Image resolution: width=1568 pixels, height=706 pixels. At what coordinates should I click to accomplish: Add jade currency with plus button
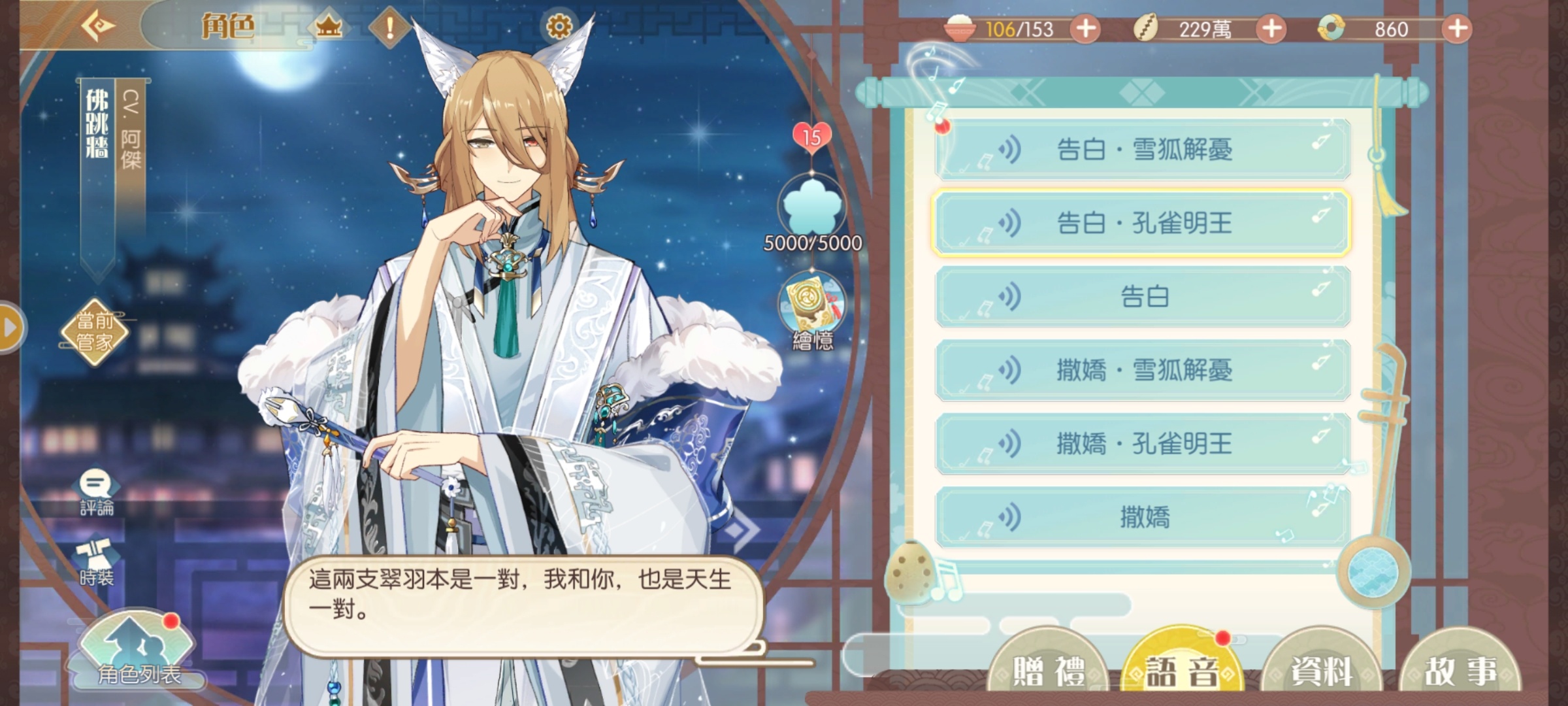[x=1457, y=29]
